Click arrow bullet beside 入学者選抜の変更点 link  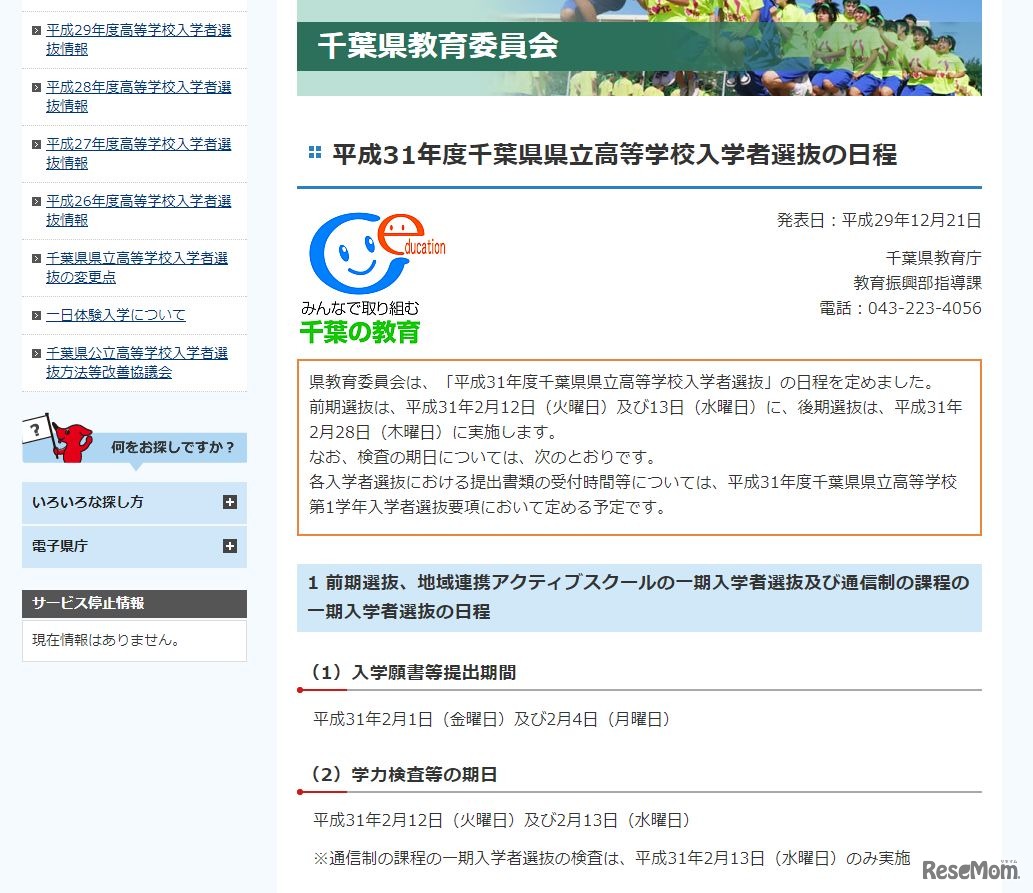(x=37, y=258)
